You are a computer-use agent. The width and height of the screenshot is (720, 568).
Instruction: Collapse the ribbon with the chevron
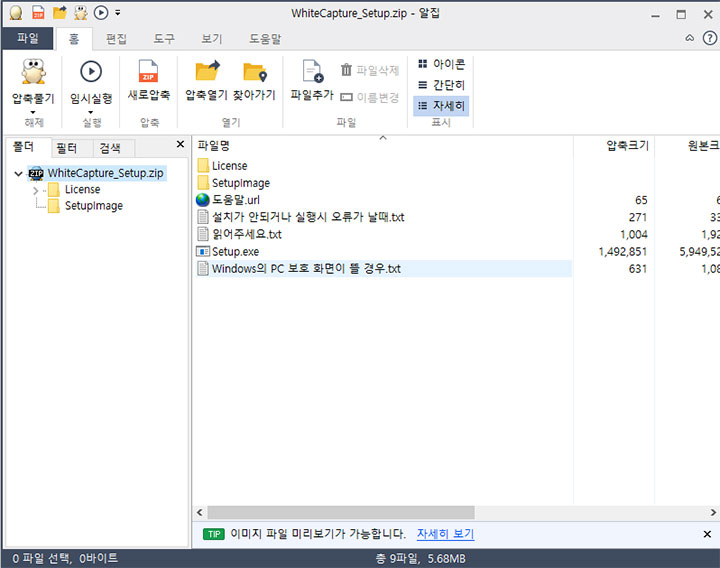pyautogui.click(x=690, y=38)
